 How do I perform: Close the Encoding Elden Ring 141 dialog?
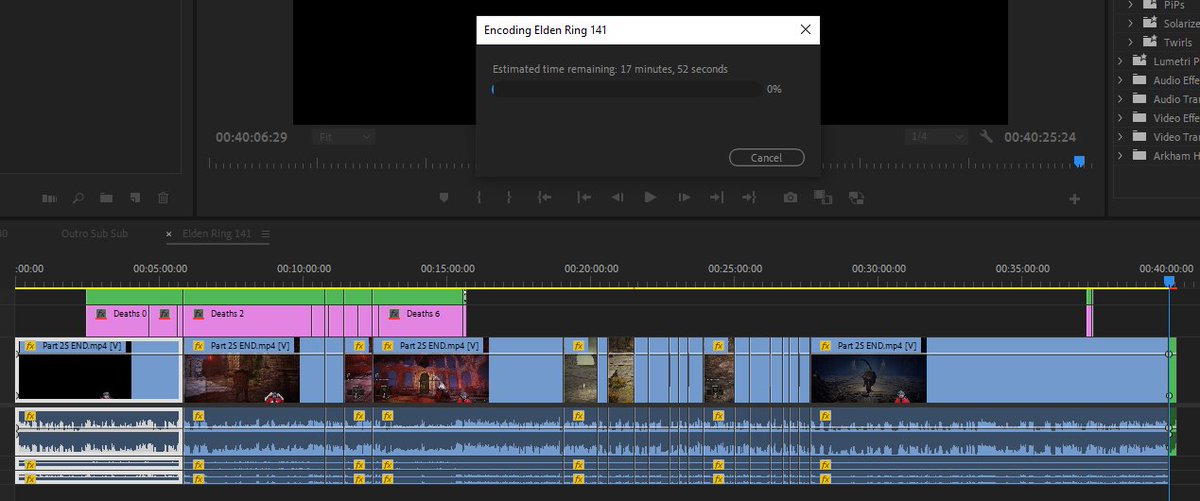[x=805, y=30]
